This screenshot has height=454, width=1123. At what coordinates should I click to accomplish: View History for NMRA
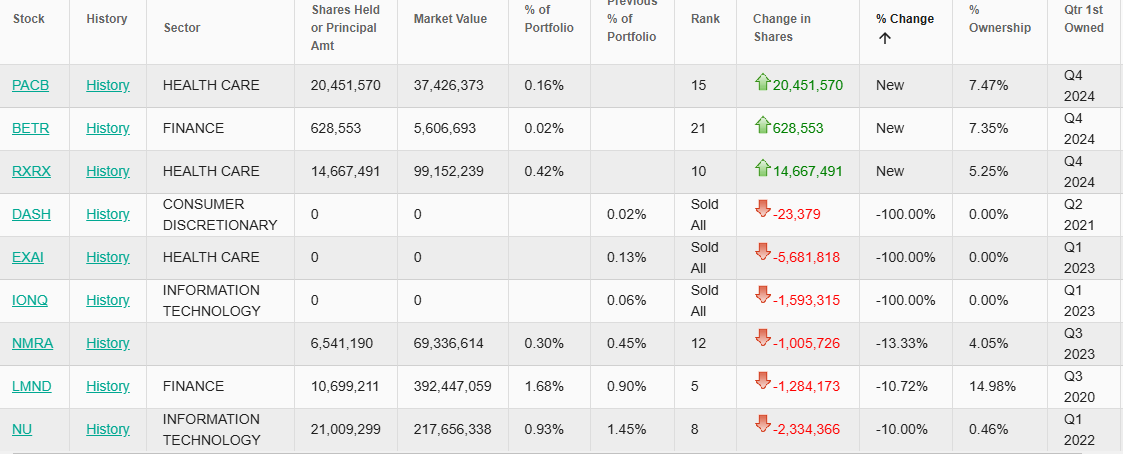coord(108,343)
